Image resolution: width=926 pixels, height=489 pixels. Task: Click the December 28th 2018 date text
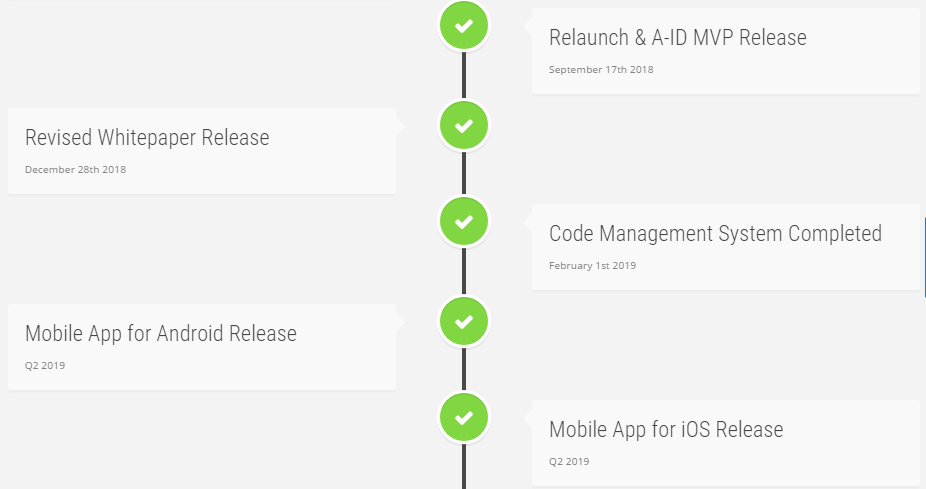tap(75, 169)
